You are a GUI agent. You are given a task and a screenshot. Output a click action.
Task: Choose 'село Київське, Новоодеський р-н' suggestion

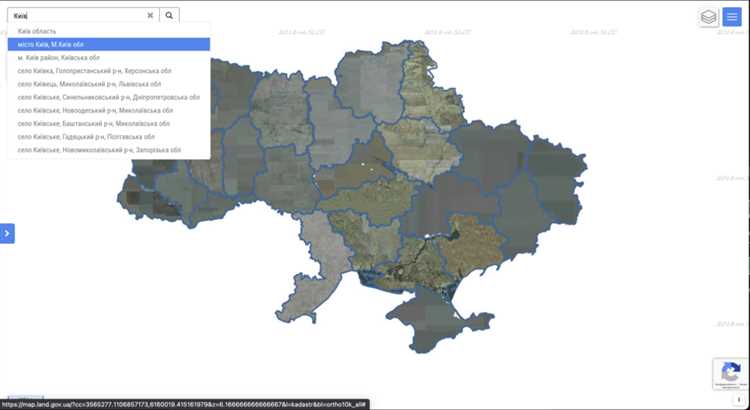pyautogui.click(x=95, y=110)
